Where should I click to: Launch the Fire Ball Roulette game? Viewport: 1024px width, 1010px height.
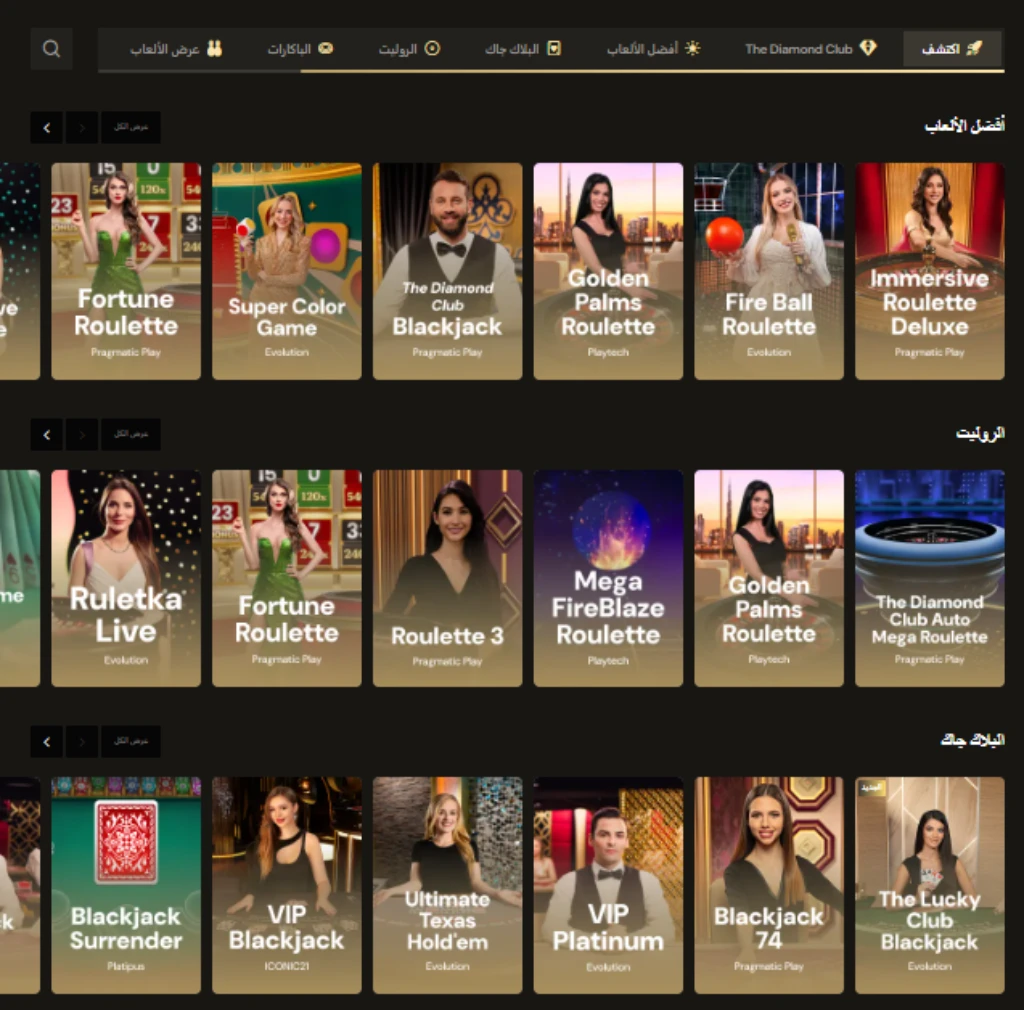tap(769, 271)
